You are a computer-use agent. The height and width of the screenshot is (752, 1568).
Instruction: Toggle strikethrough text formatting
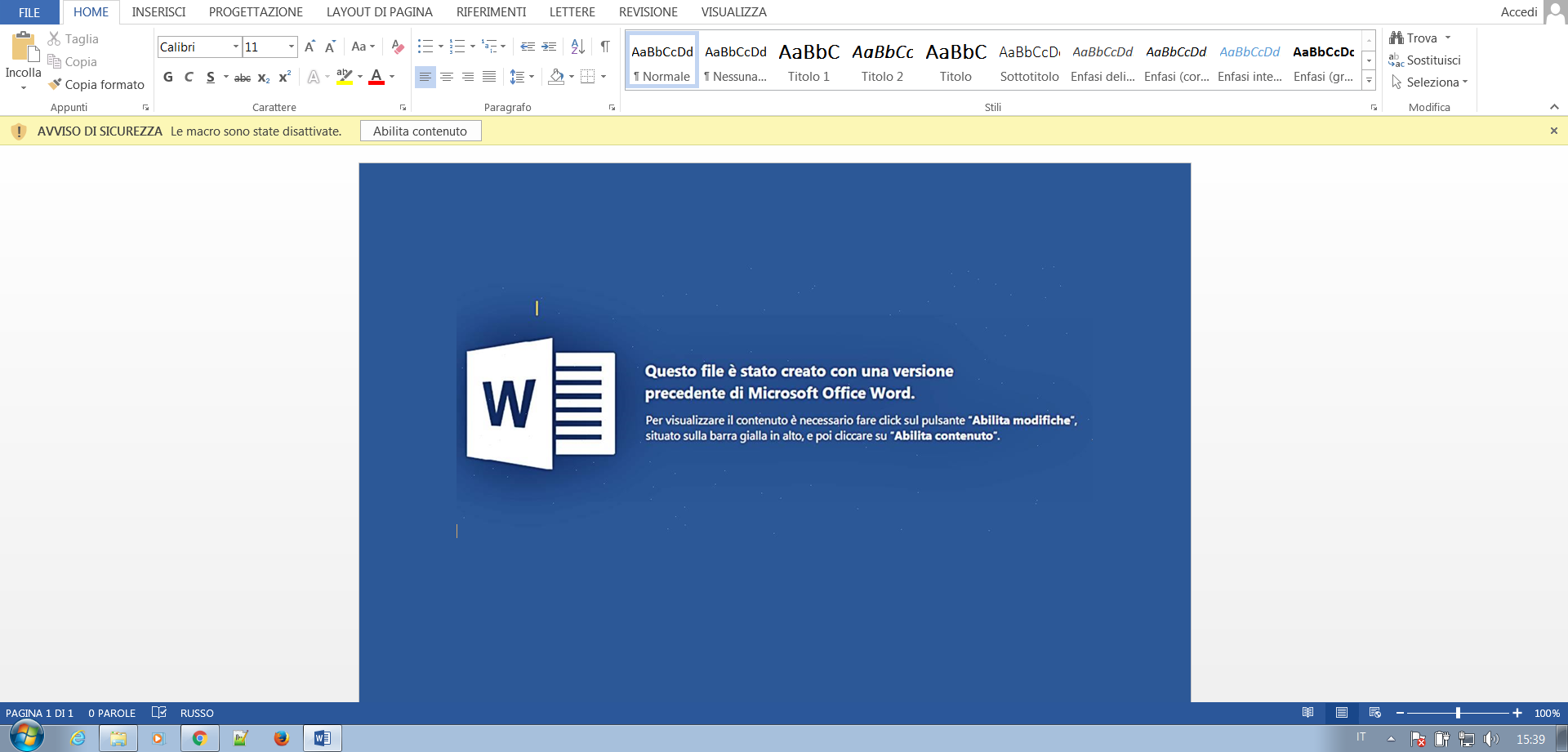click(243, 78)
